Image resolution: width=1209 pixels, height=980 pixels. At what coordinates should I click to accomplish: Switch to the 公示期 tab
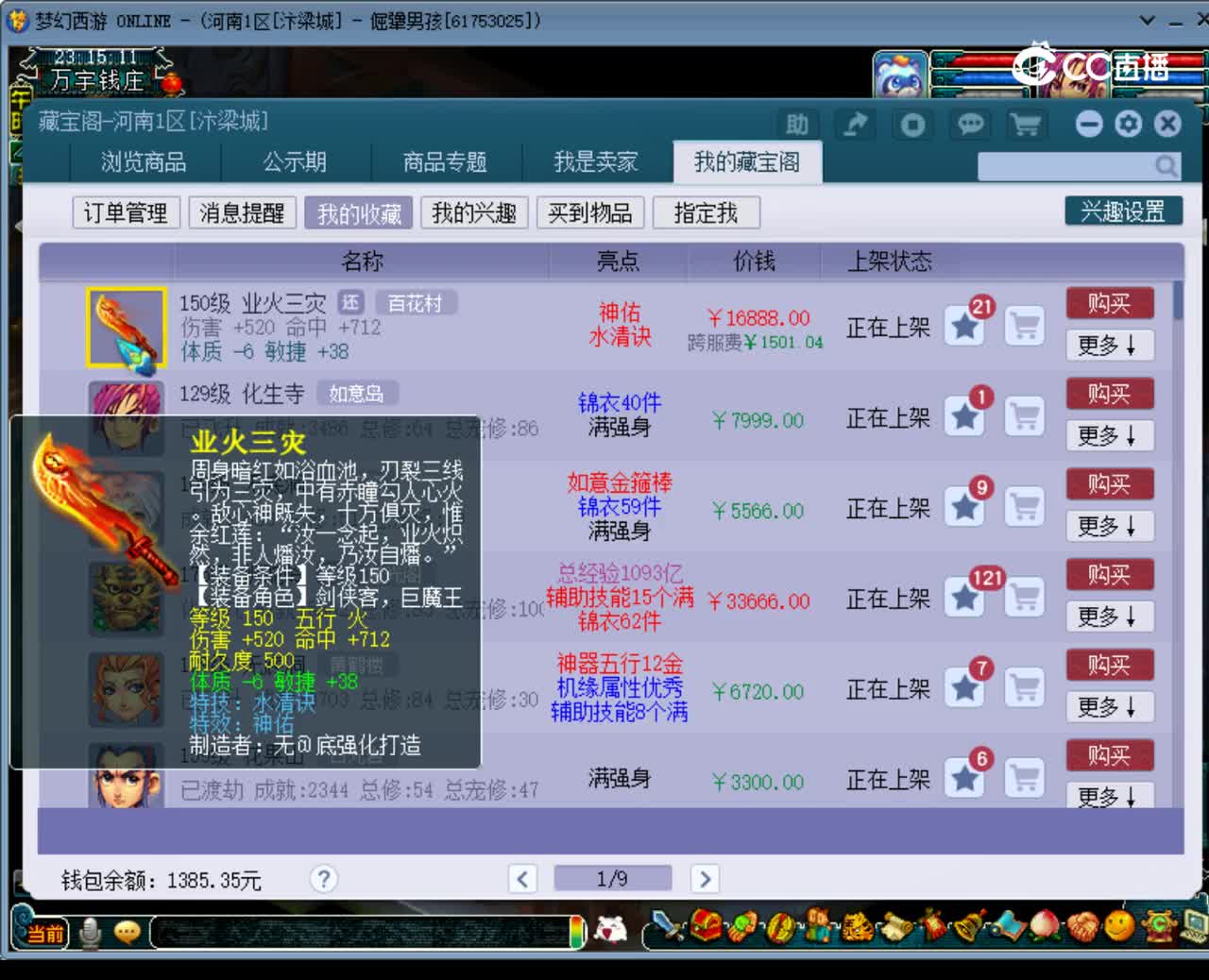click(x=295, y=162)
